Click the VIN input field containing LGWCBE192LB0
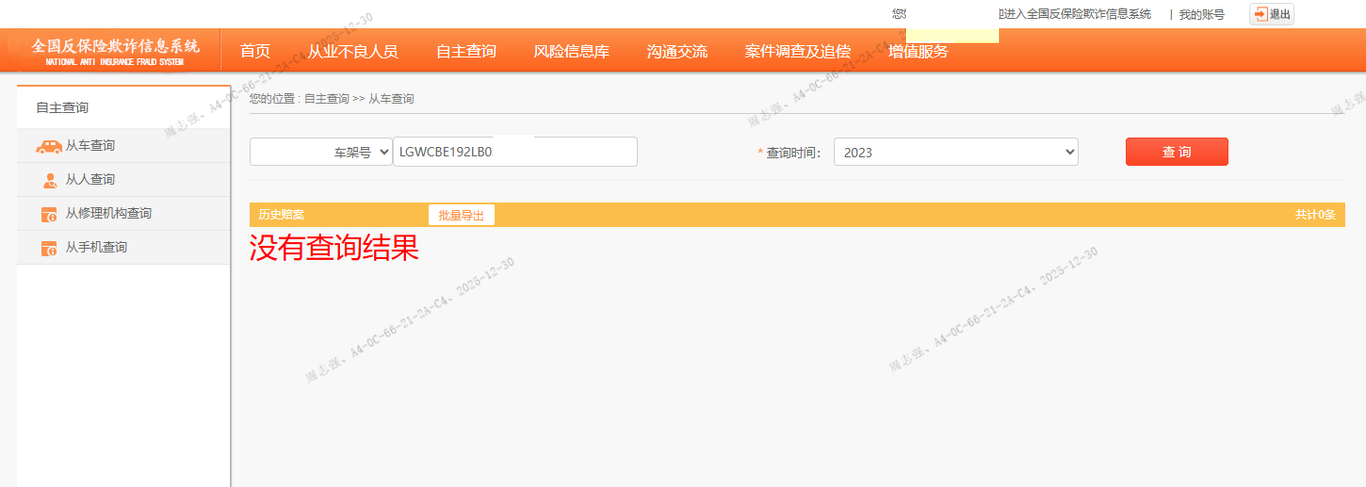The image size is (1366, 487). [x=515, y=152]
